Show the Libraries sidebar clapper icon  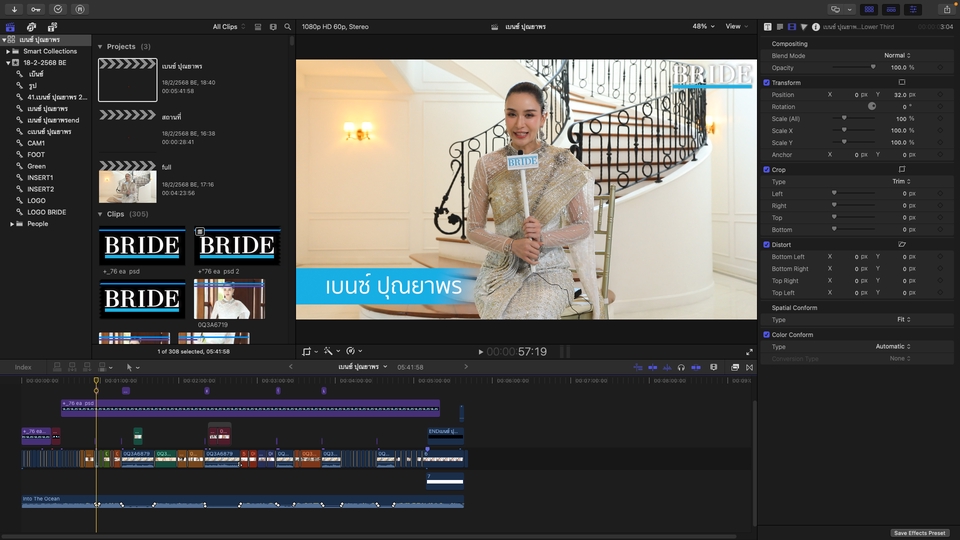[10, 27]
